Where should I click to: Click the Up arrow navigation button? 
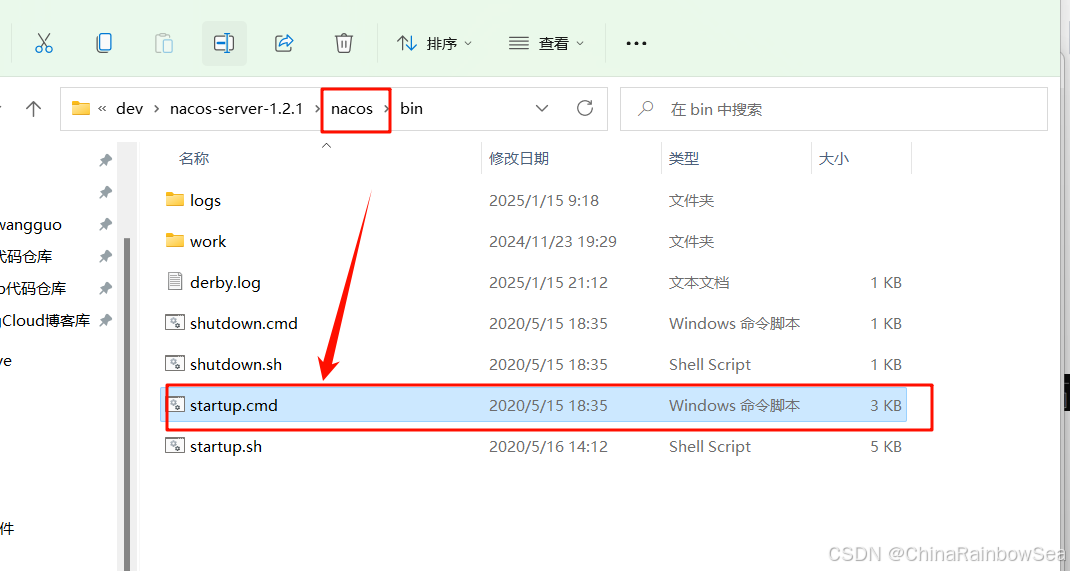pyautogui.click(x=33, y=108)
